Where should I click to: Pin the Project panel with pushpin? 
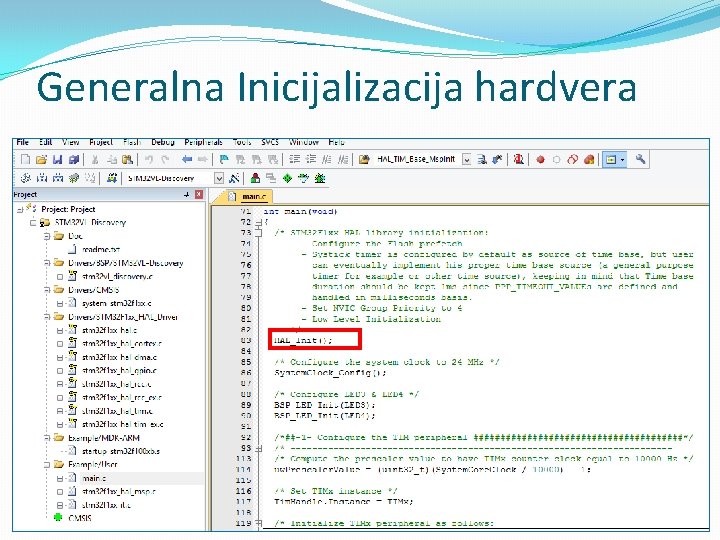[186, 195]
